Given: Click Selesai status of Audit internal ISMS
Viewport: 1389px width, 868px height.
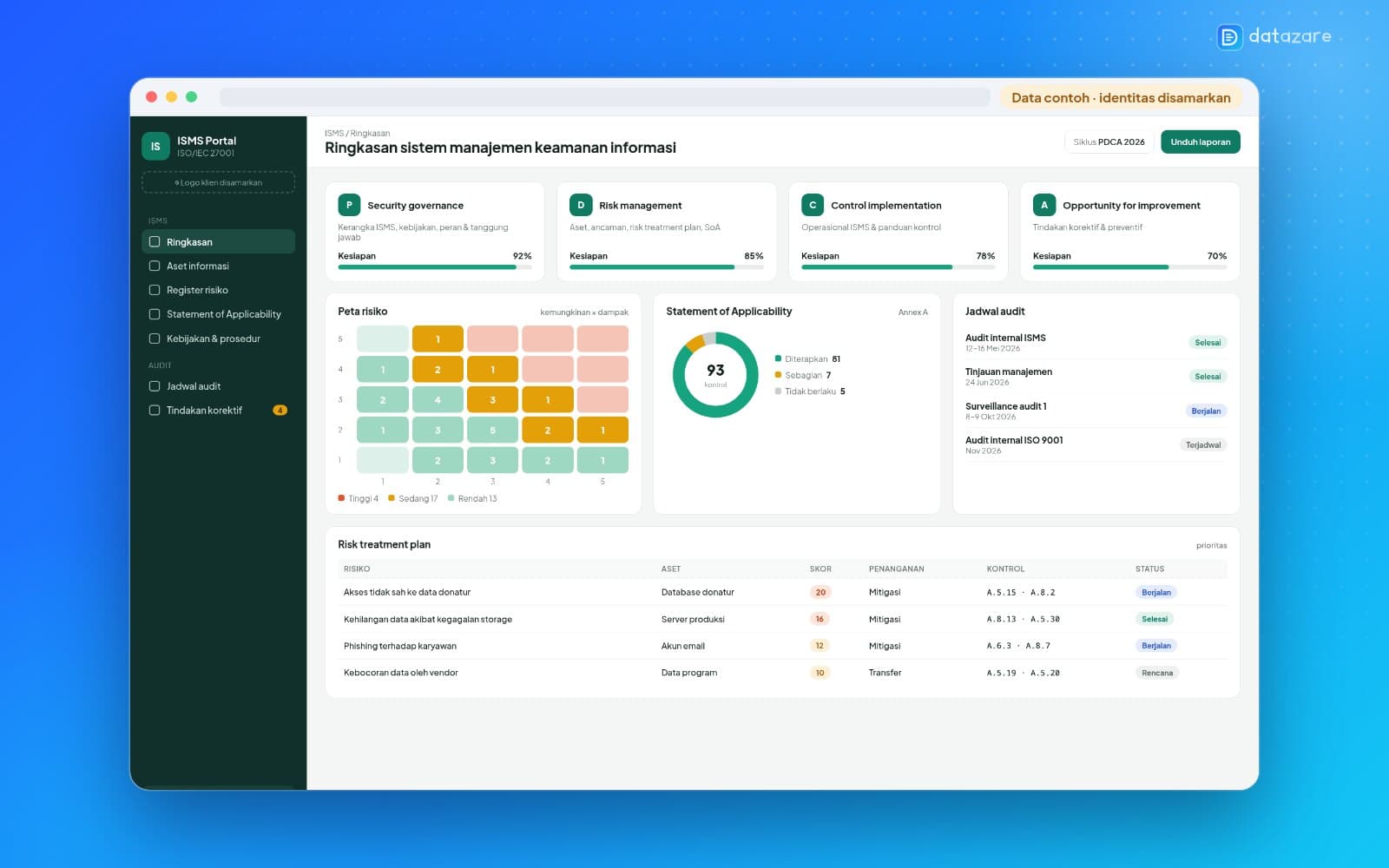Looking at the screenshot, I should click(1208, 343).
